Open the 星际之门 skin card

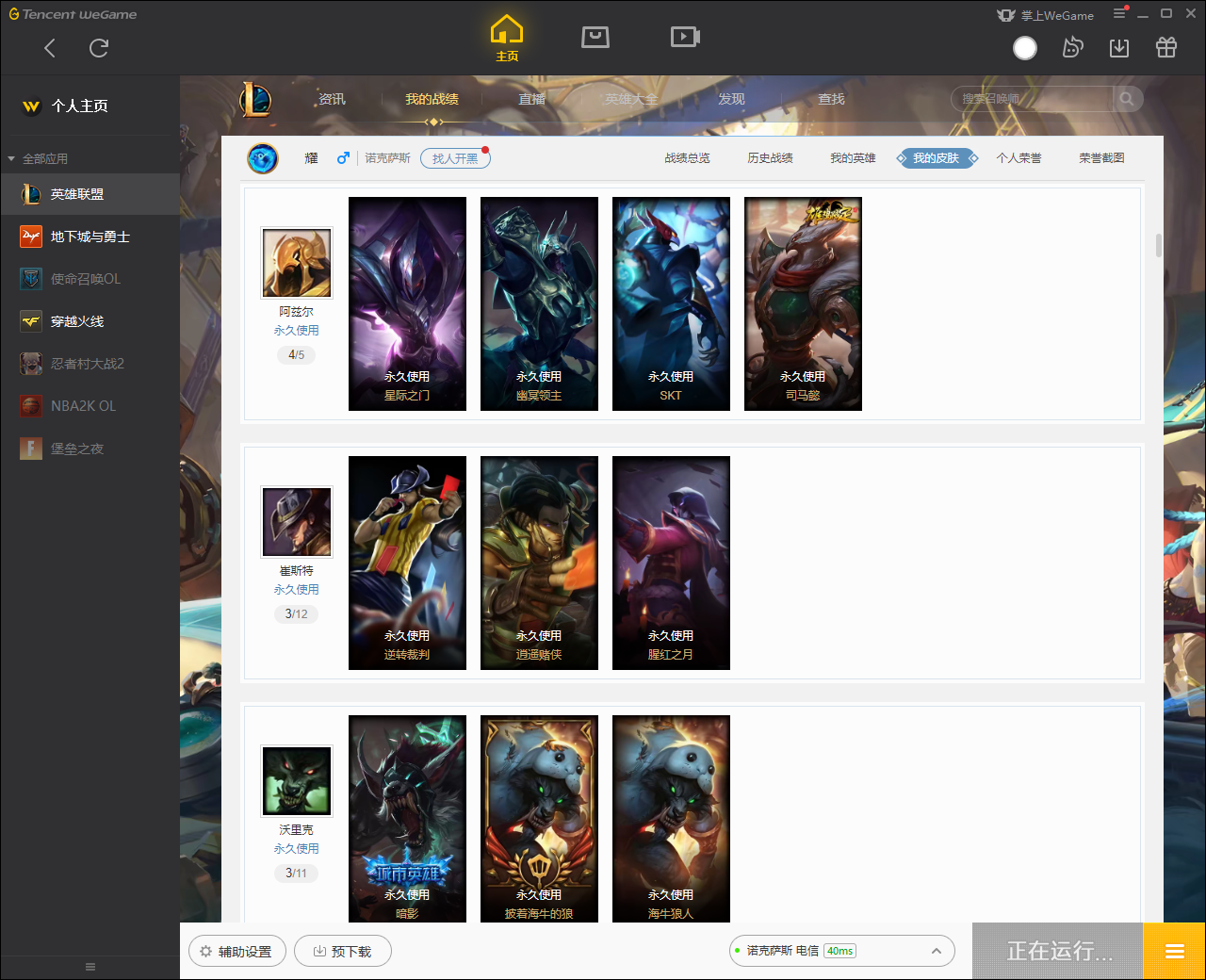[x=407, y=303]
